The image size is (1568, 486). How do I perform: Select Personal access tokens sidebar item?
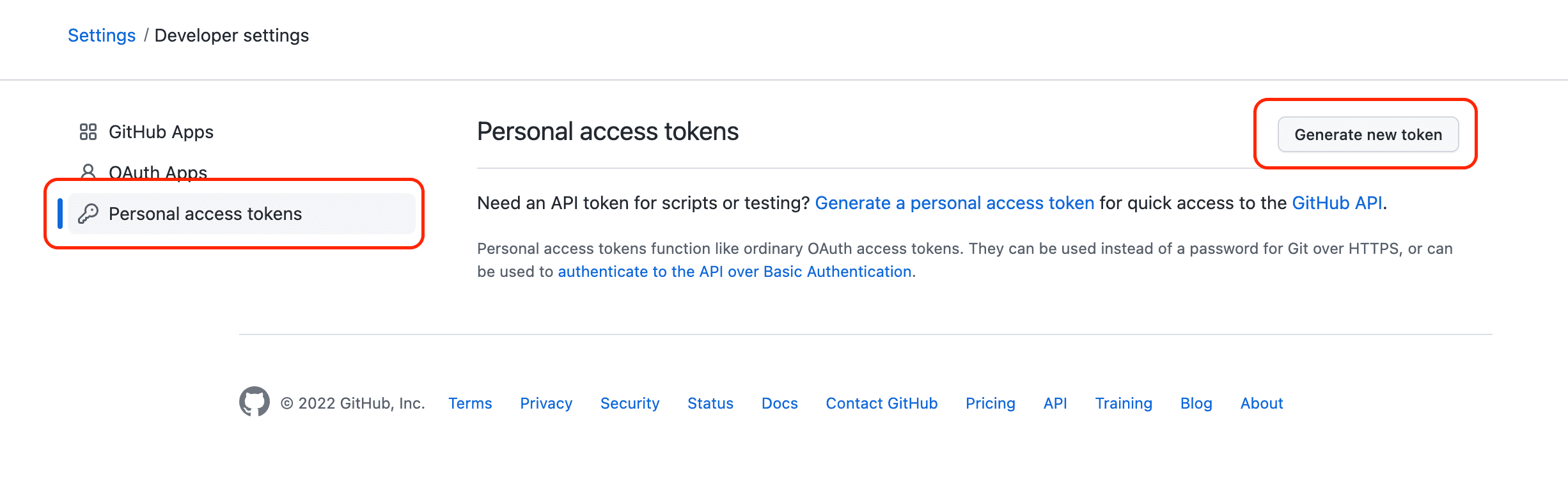(205, 214)
